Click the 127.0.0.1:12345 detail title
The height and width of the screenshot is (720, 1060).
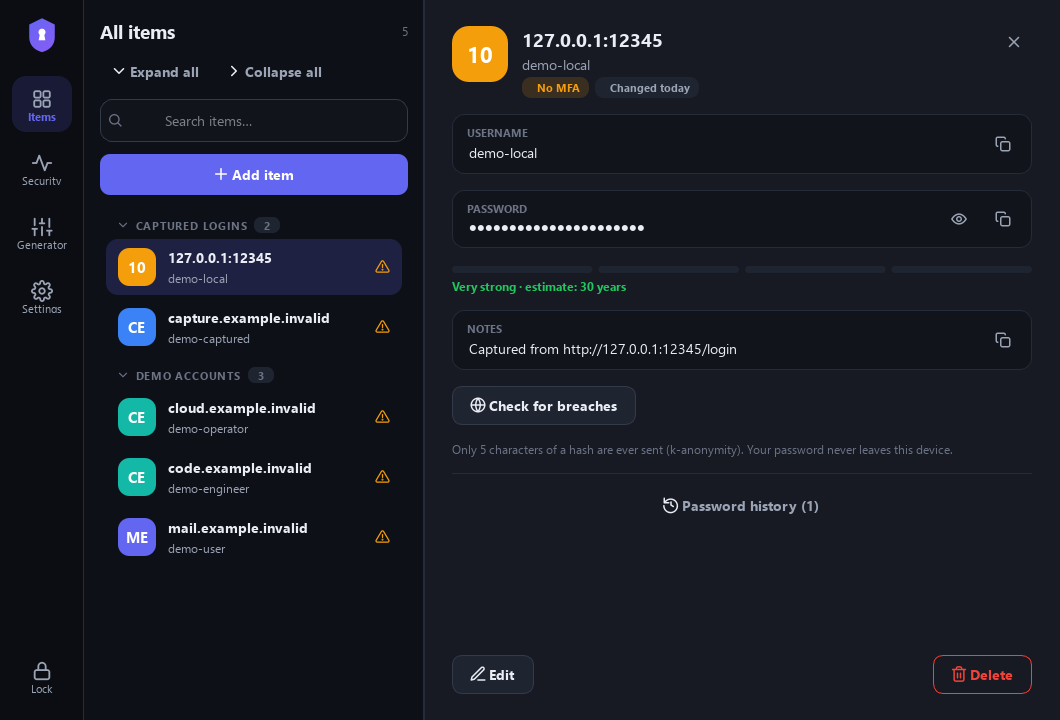[592, 41]
